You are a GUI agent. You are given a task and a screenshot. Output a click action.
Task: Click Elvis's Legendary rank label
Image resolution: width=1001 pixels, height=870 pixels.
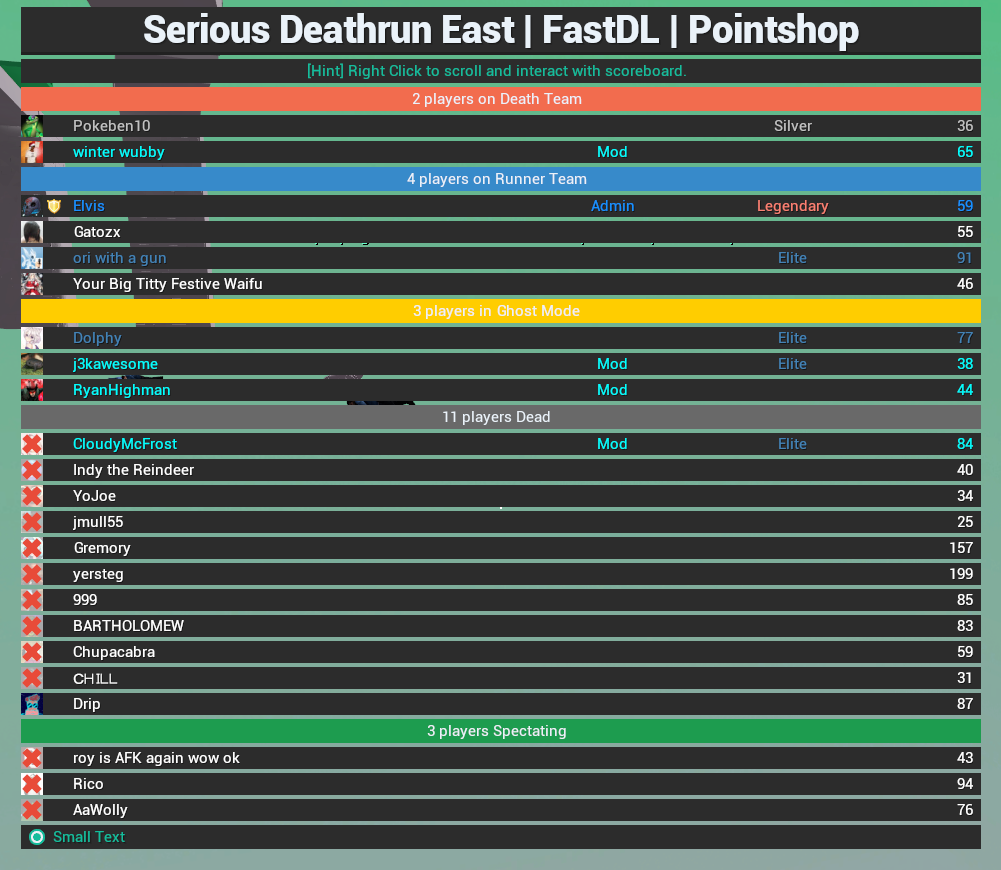point(792,206)
